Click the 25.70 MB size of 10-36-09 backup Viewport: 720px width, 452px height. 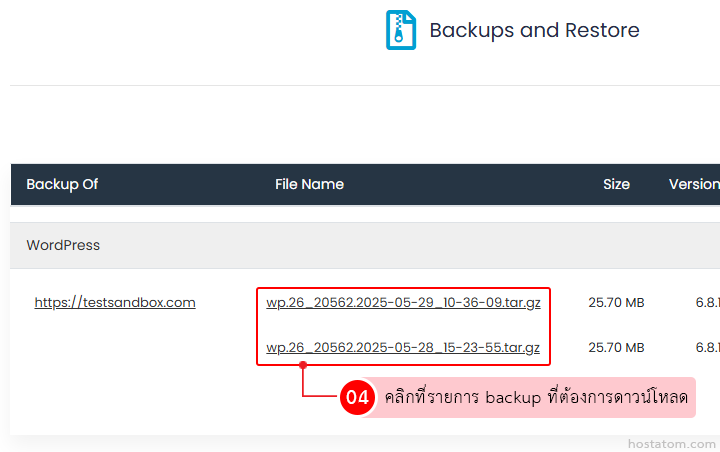click(x=616, y=302)
